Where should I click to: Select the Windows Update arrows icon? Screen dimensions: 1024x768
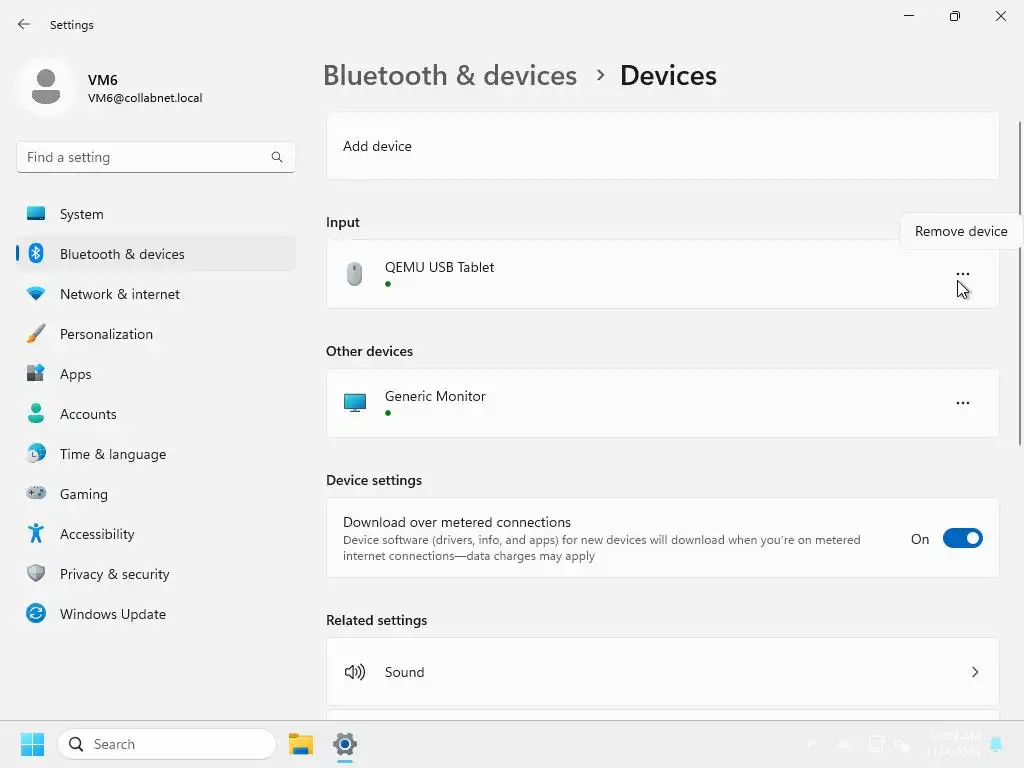pyautogui.click(x=36, y=613)
